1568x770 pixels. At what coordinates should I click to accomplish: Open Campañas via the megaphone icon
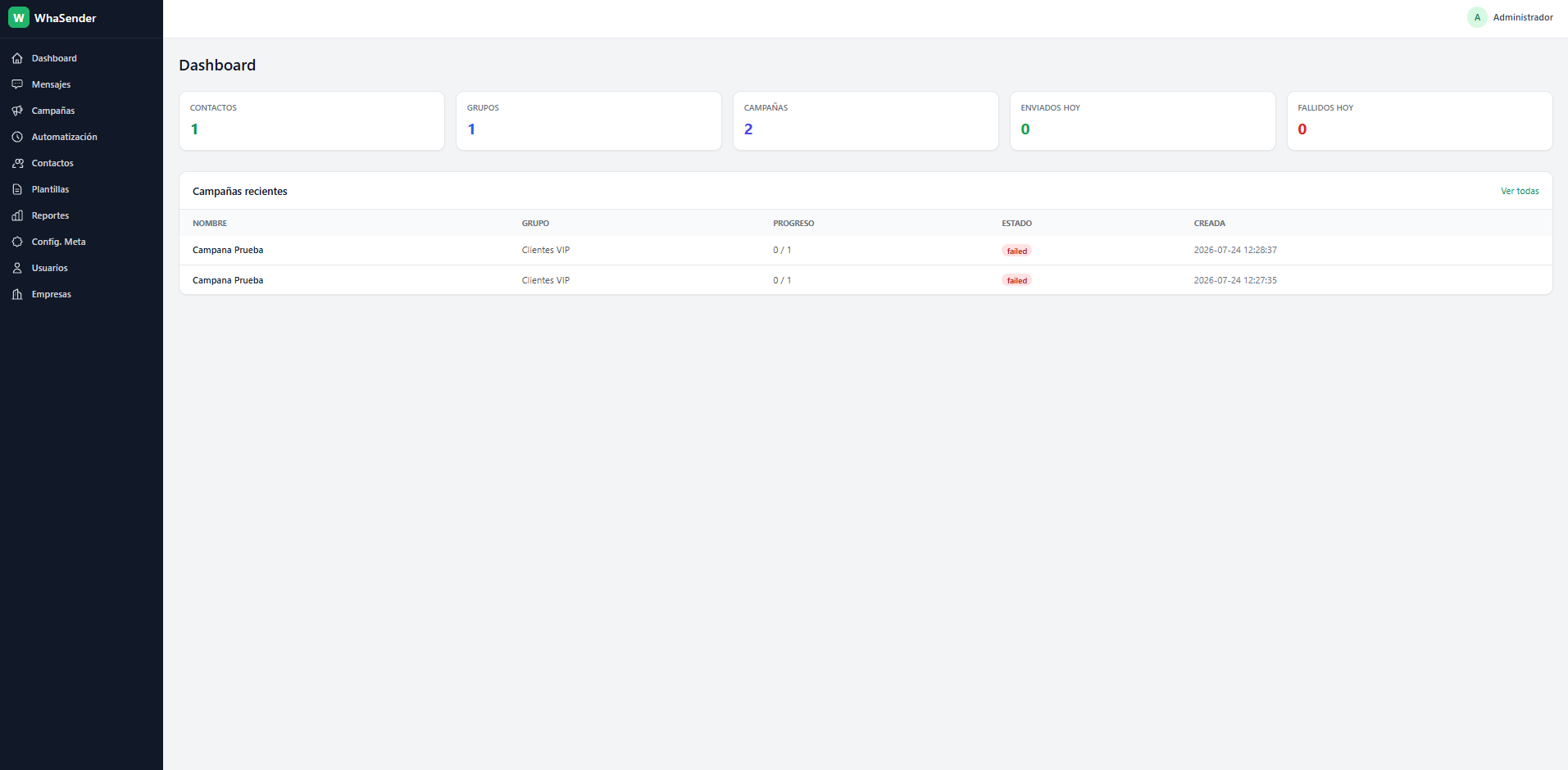[x=17, y=111]
